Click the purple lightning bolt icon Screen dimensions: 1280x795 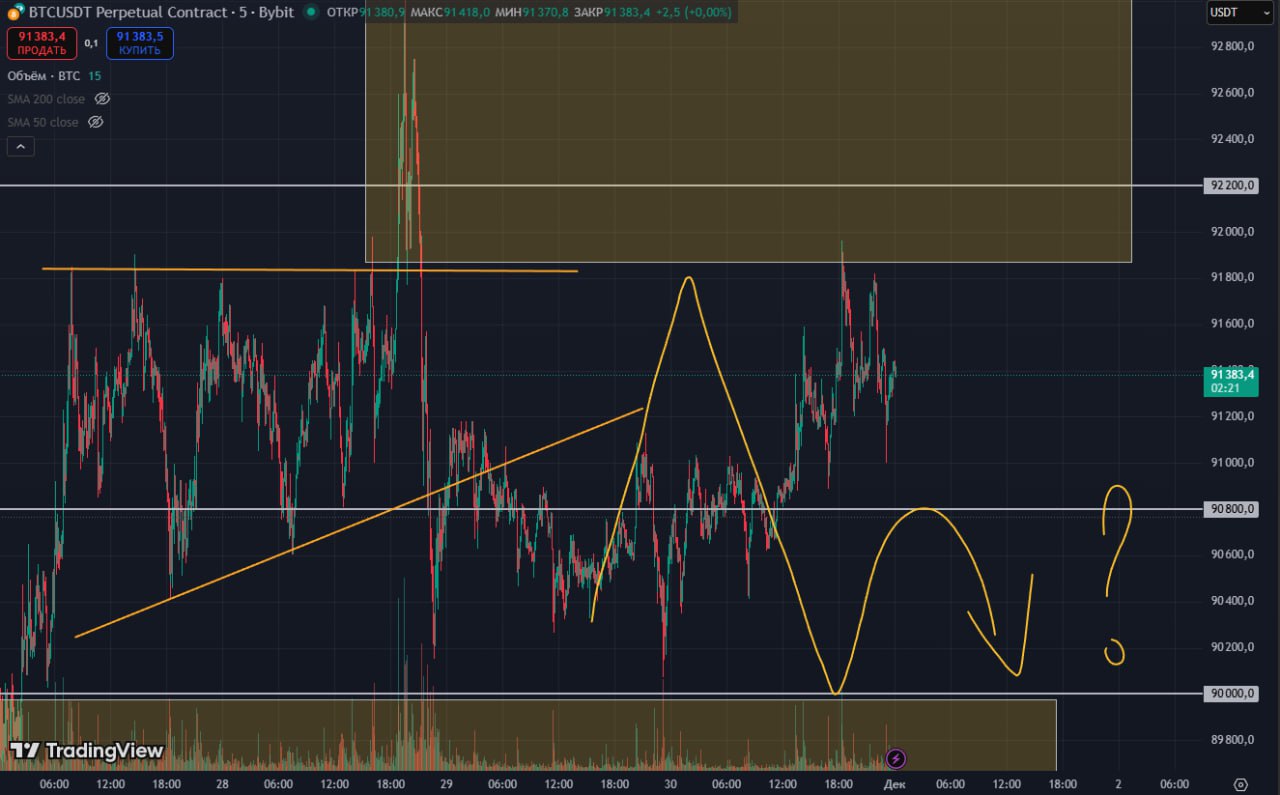(896, 759)
